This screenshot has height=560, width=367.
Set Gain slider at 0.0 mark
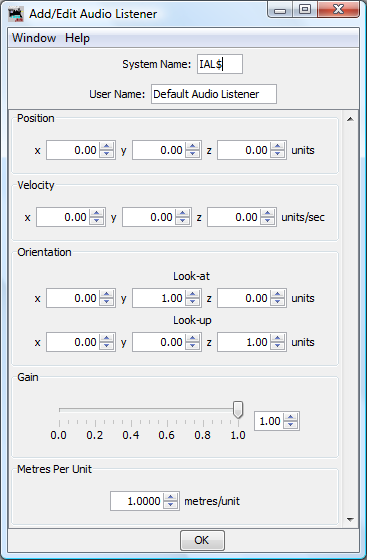(59, 410)
